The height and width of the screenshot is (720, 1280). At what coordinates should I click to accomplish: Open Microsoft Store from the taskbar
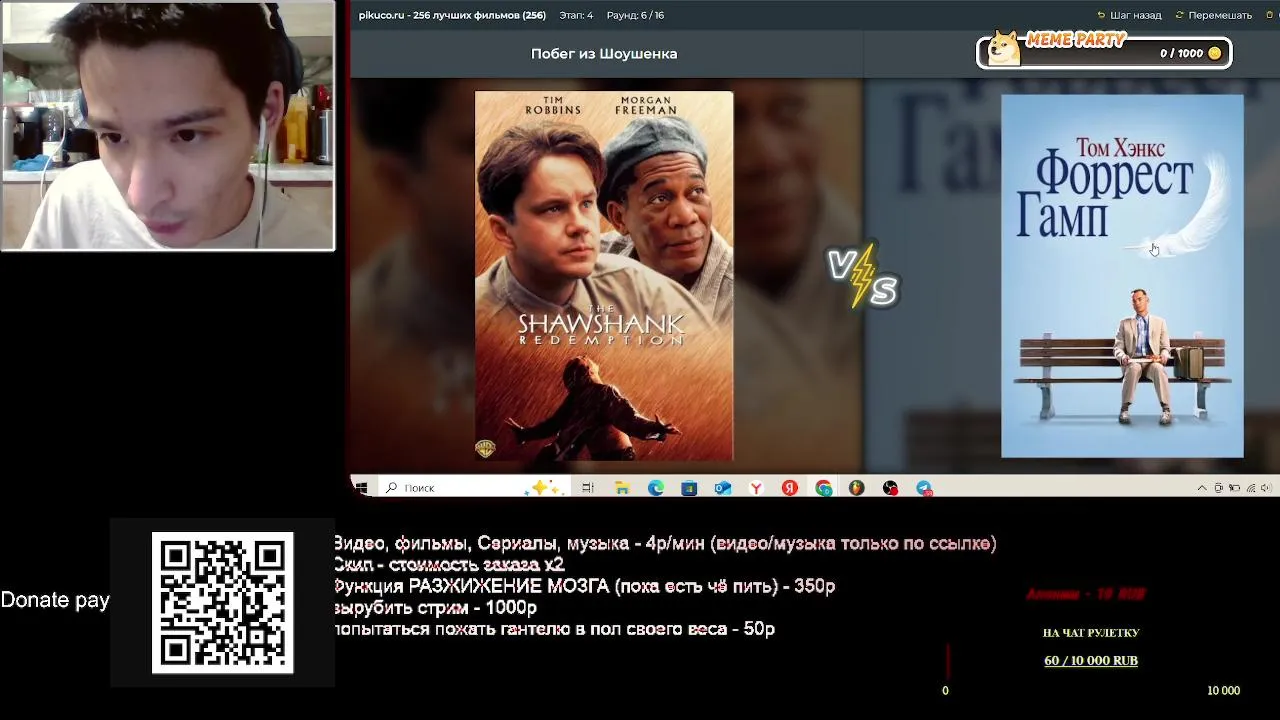(689, 488)
